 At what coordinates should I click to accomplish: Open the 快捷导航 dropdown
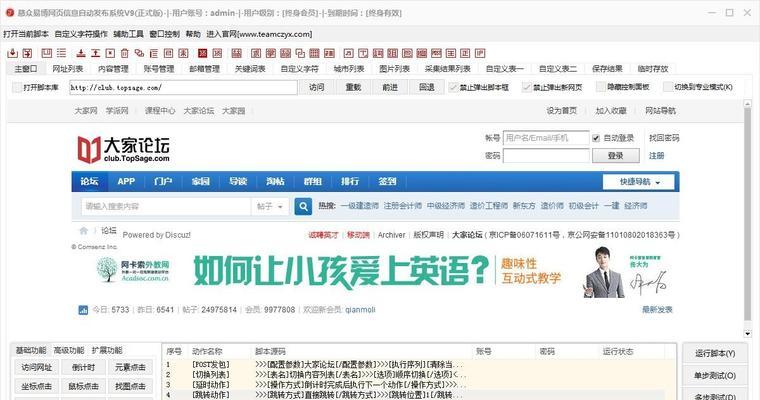point(640,182)
